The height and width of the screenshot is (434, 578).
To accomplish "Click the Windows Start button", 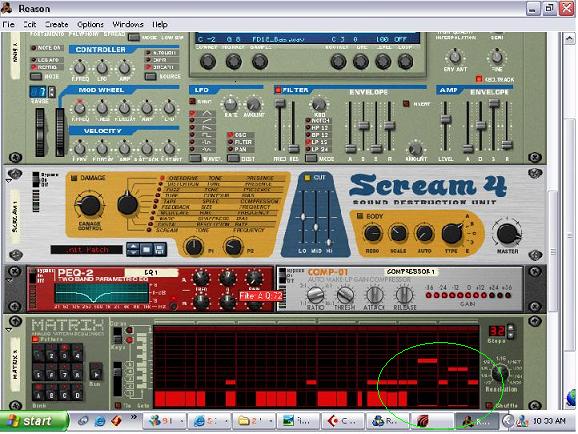I will 34,421.
